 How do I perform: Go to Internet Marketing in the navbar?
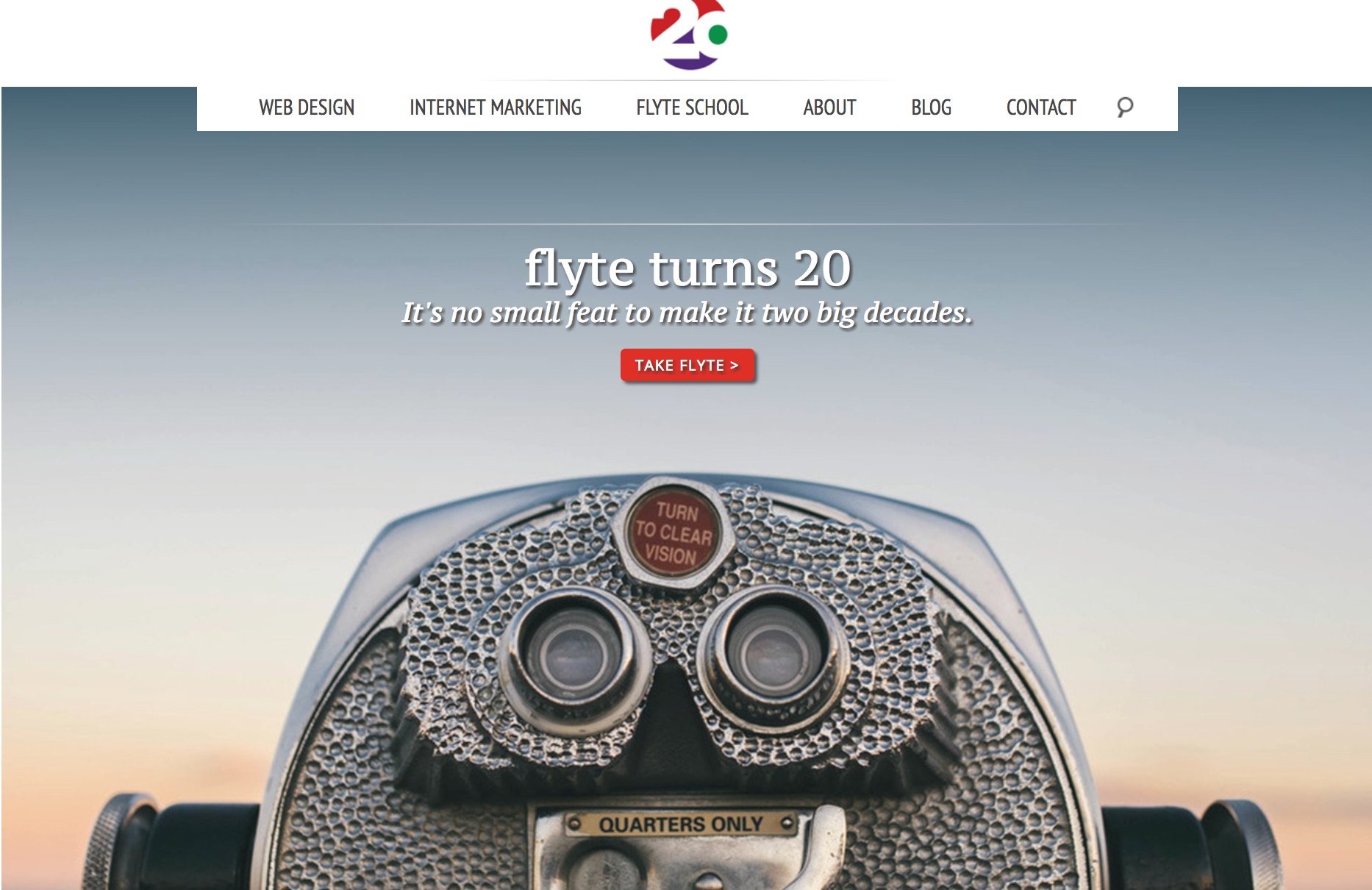coord(496,107)
